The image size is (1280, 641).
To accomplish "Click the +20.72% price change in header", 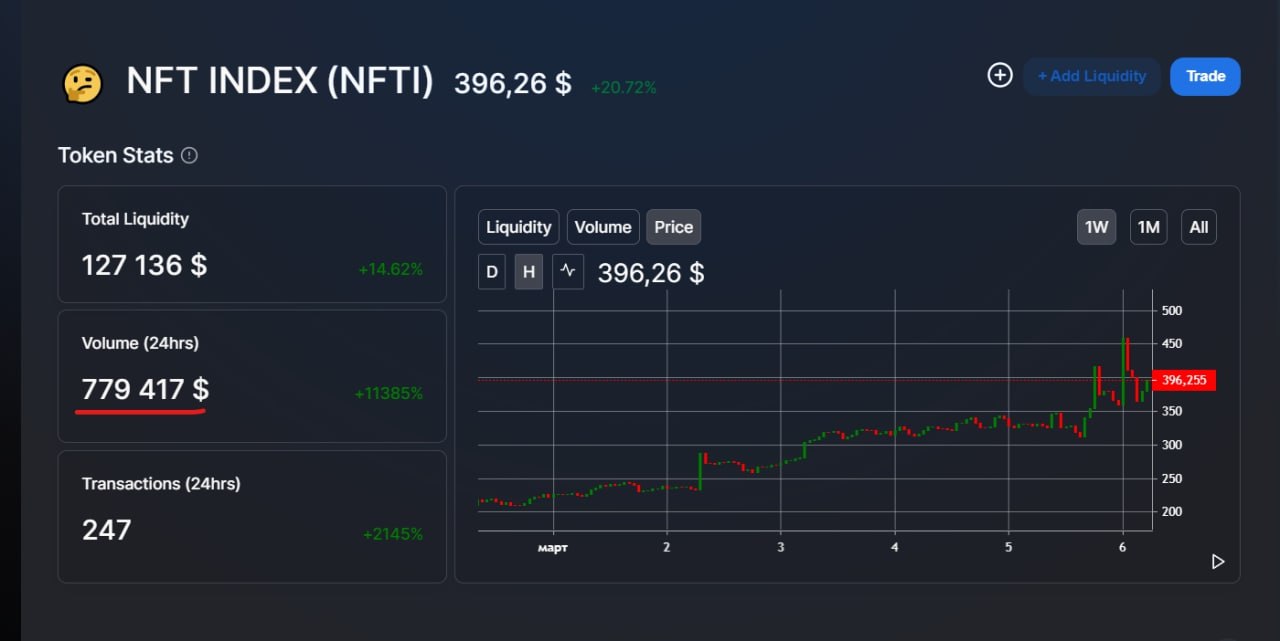I will point(623,88).
